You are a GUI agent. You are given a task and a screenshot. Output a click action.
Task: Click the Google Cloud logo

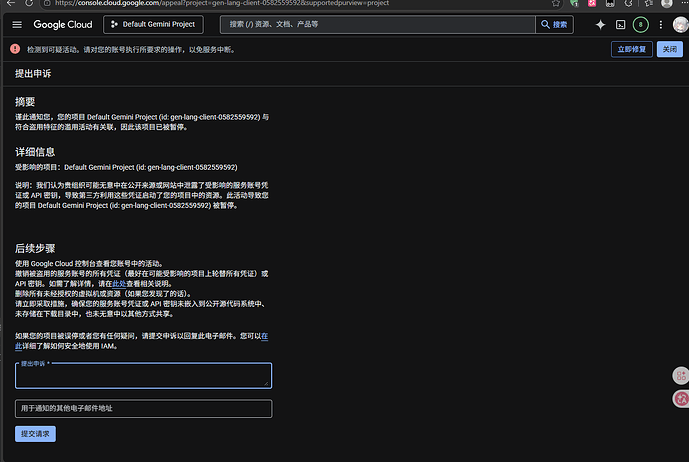point(63,25)
